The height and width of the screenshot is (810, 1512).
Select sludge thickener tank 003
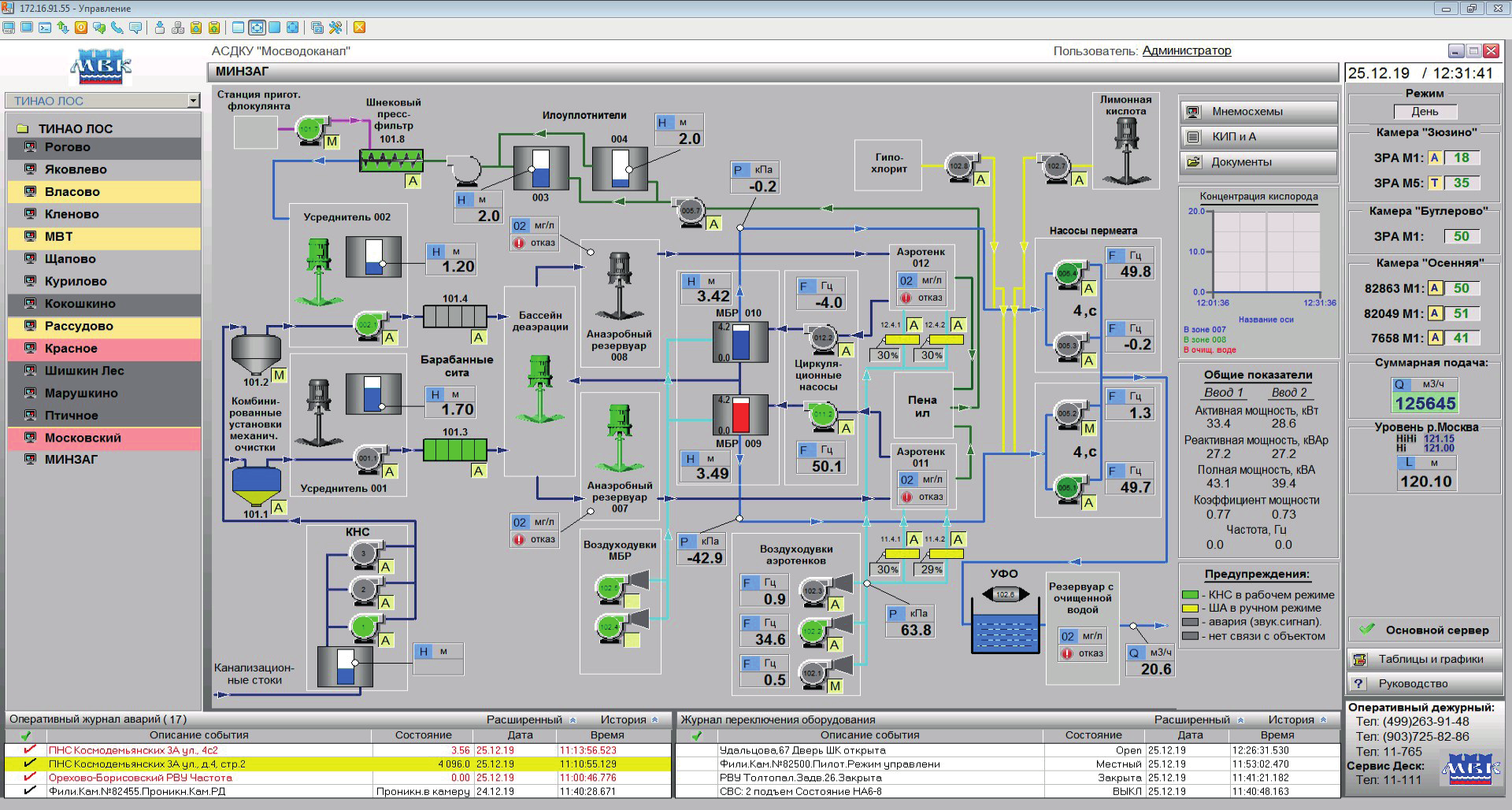click(541, 167)
